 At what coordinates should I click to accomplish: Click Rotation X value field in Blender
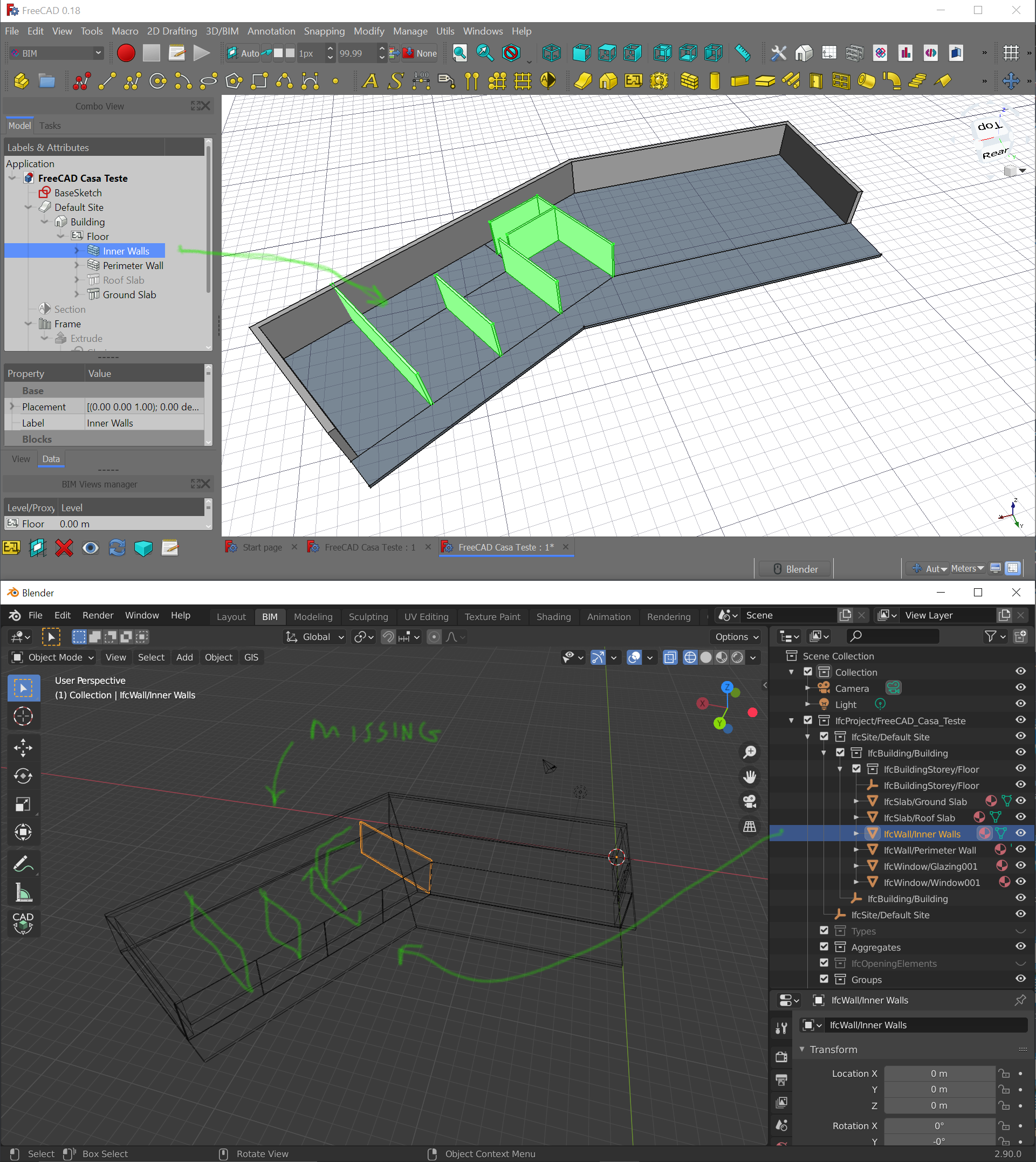[939, 1125]
